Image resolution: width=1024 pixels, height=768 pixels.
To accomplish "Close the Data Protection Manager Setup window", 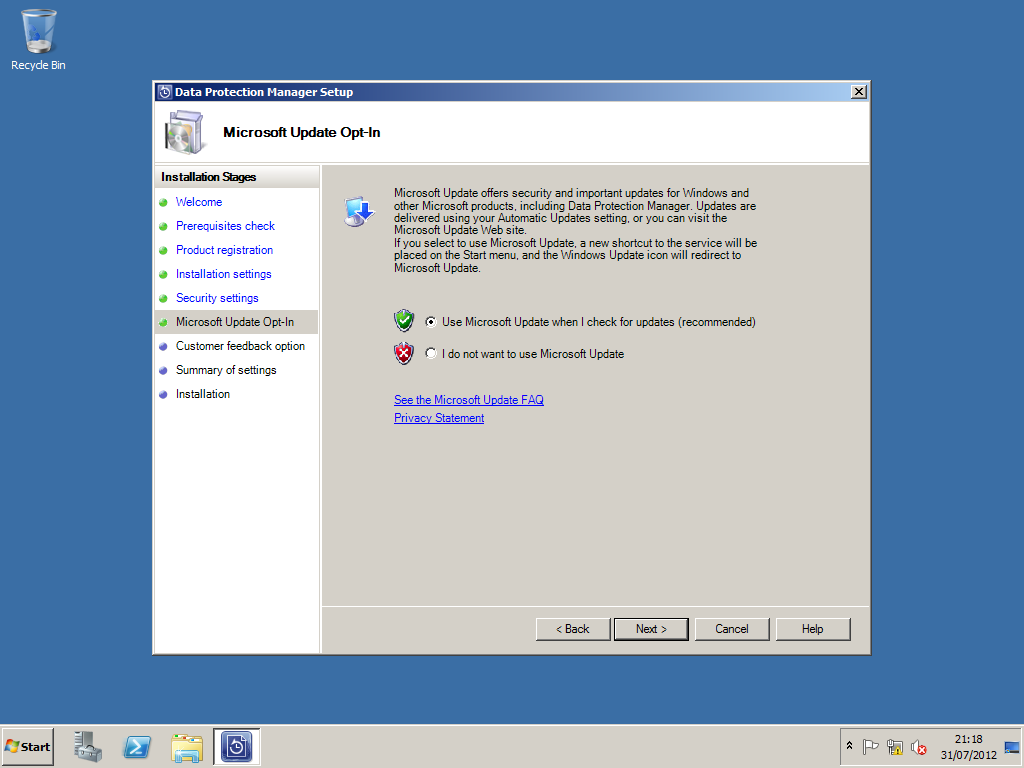I will [859, 92].
